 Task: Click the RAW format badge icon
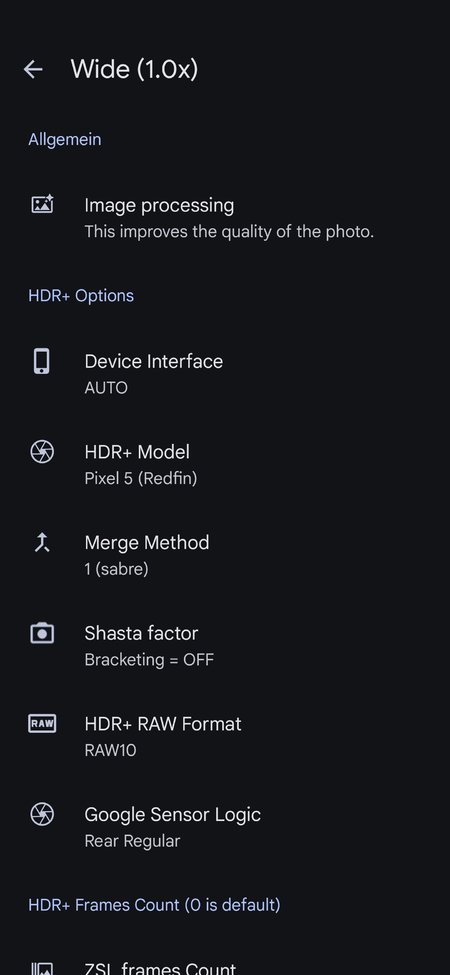[42, 724]
